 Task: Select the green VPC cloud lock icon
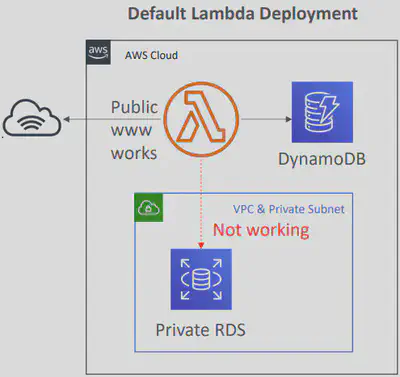(x=149, y=208)
